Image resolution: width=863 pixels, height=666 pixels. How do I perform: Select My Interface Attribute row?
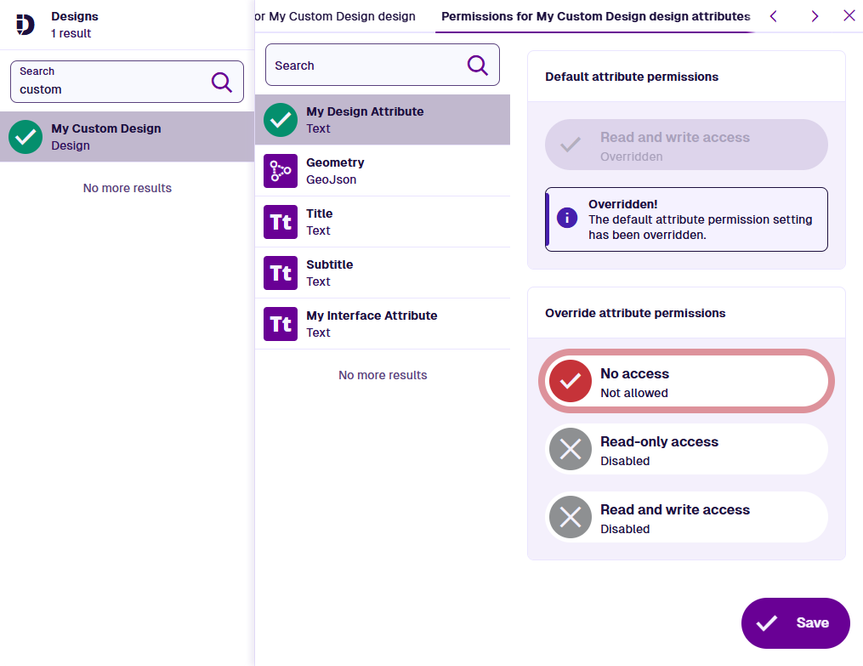click(x=382, y=324)
